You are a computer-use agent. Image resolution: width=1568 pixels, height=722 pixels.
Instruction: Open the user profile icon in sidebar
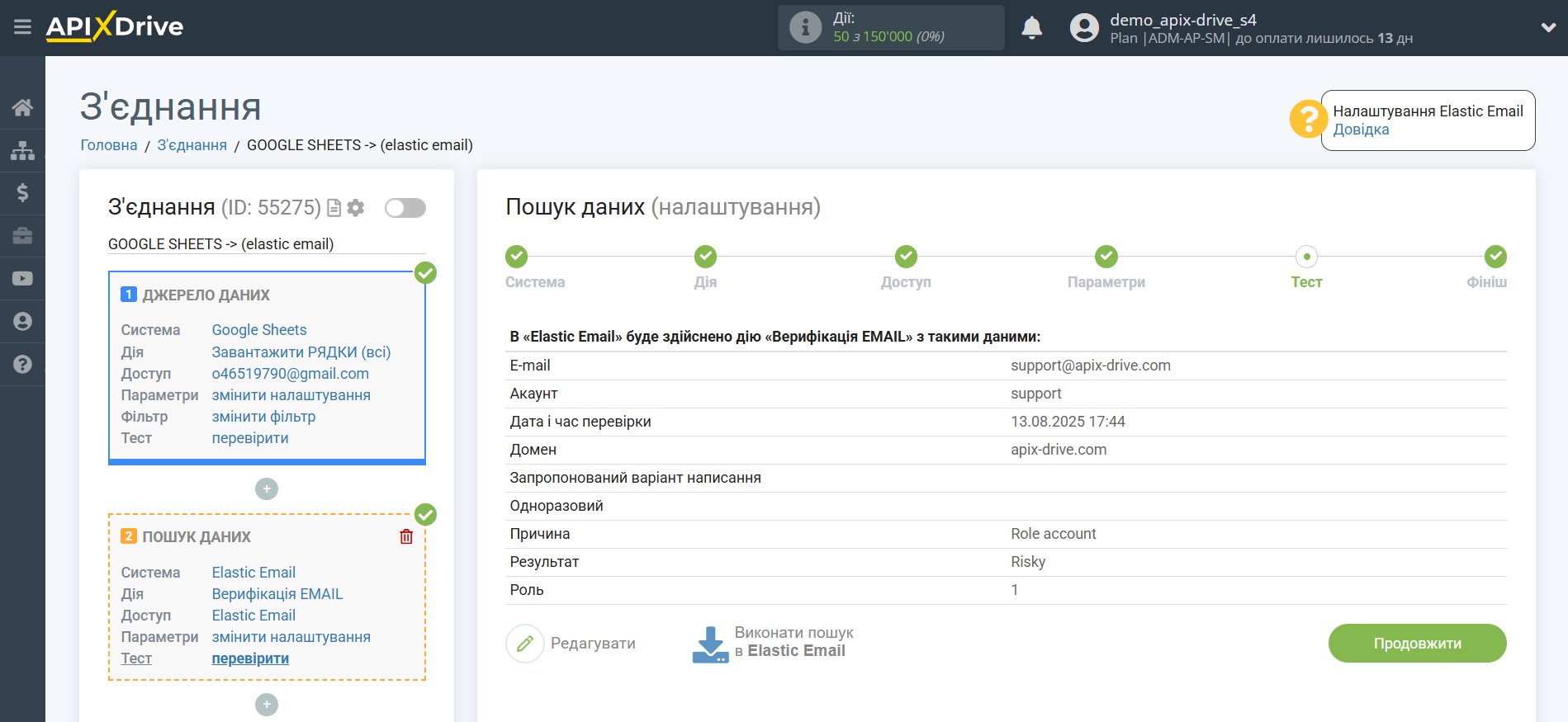22,321
